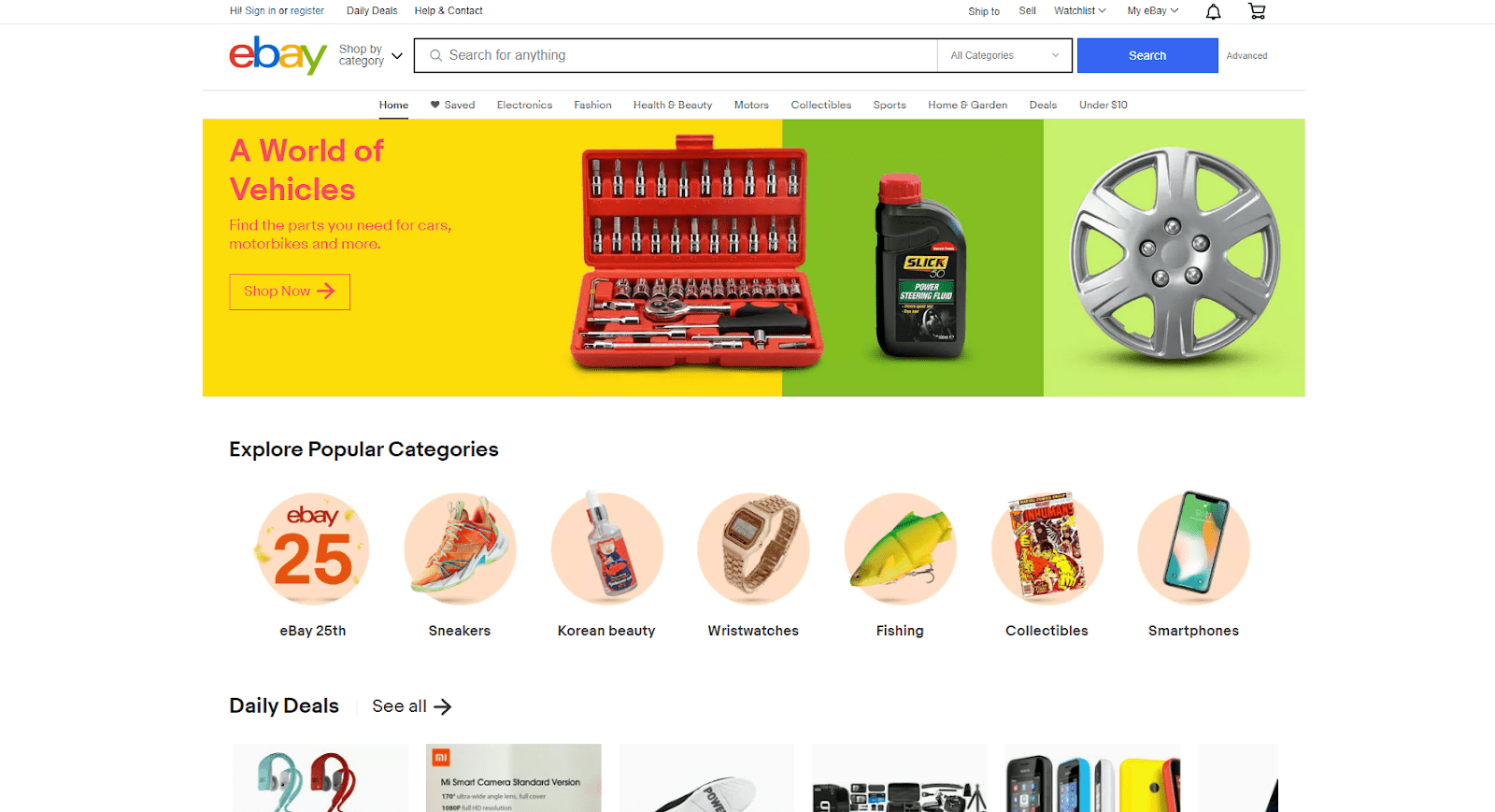Choose the Fishing lure category icon
Image resolution: width=1495 pixels, height=812 pixels.
tap(900, 548)
